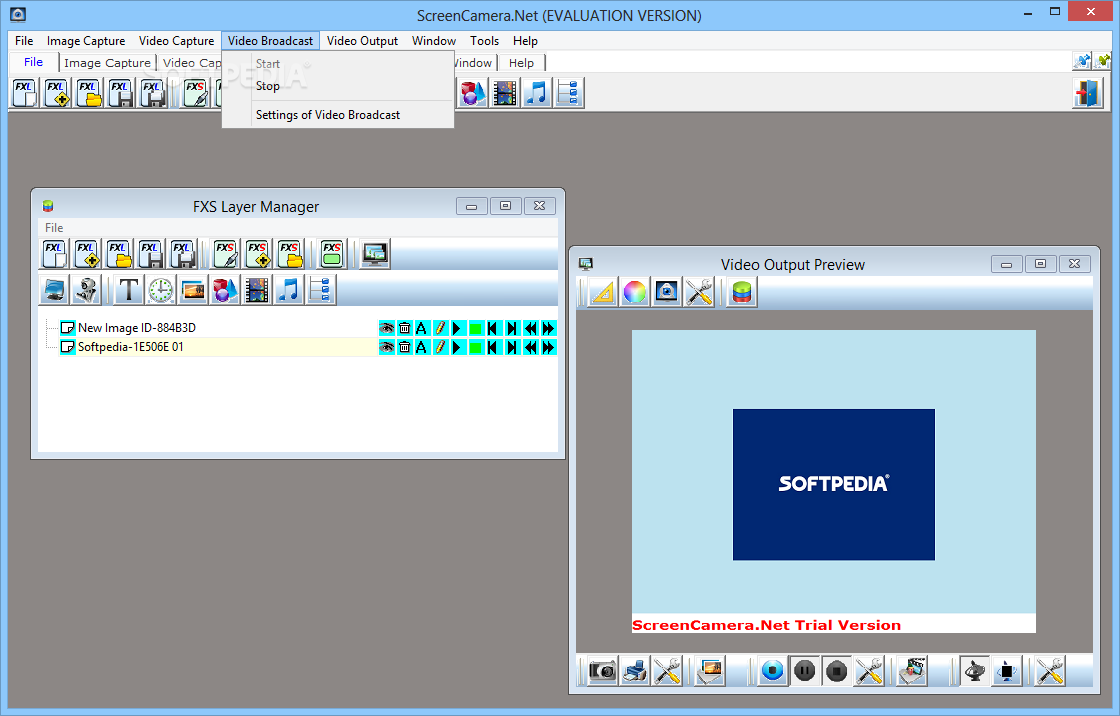Image resolution: width=1120 pixels, height=716 pixels.
Task: Click the tools icon in preview top toolbar
Action: pyautogui.click(x=699, y=292)
